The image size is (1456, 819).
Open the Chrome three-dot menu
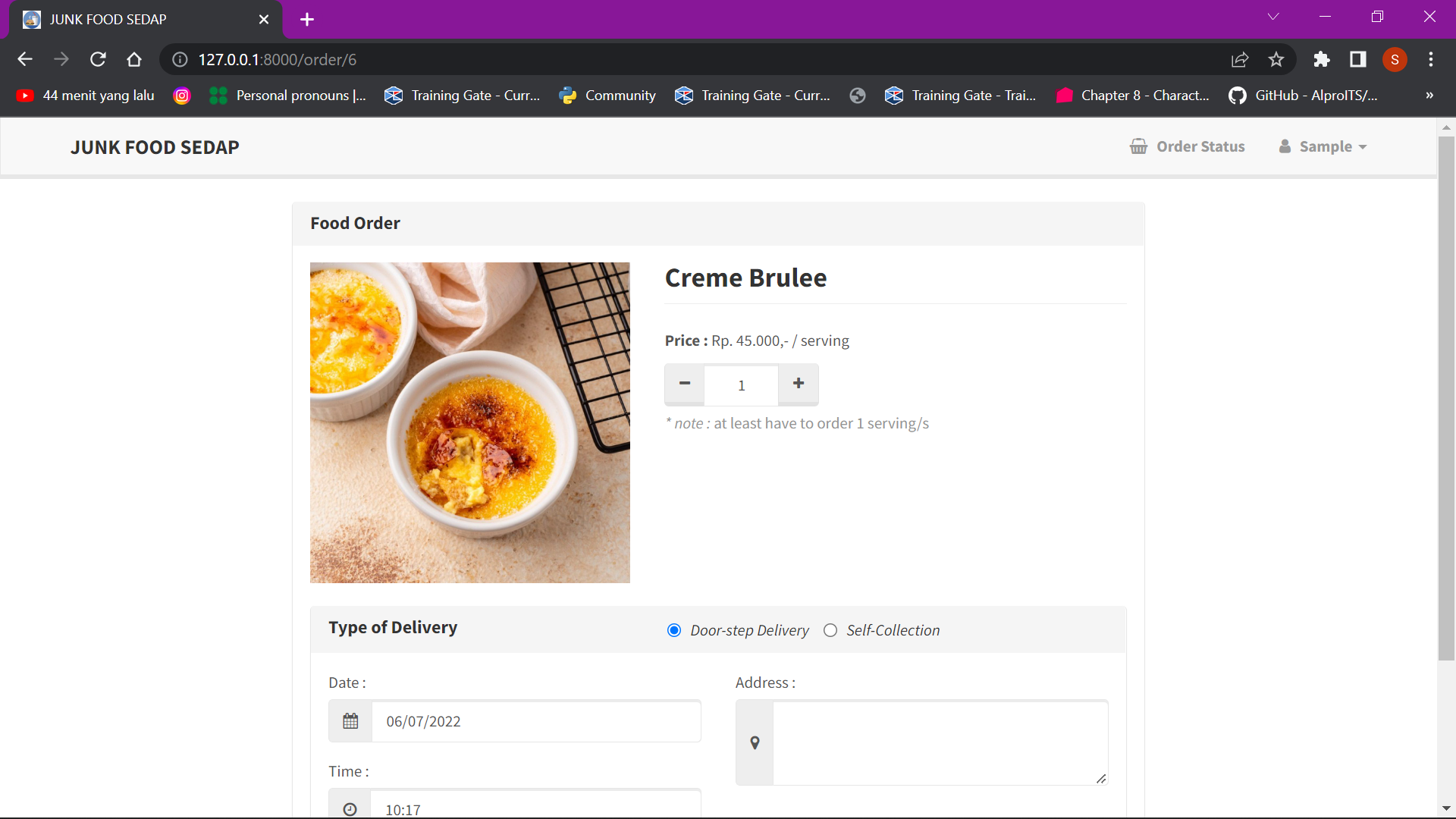pyautogui.click(x=1431, y=59)
